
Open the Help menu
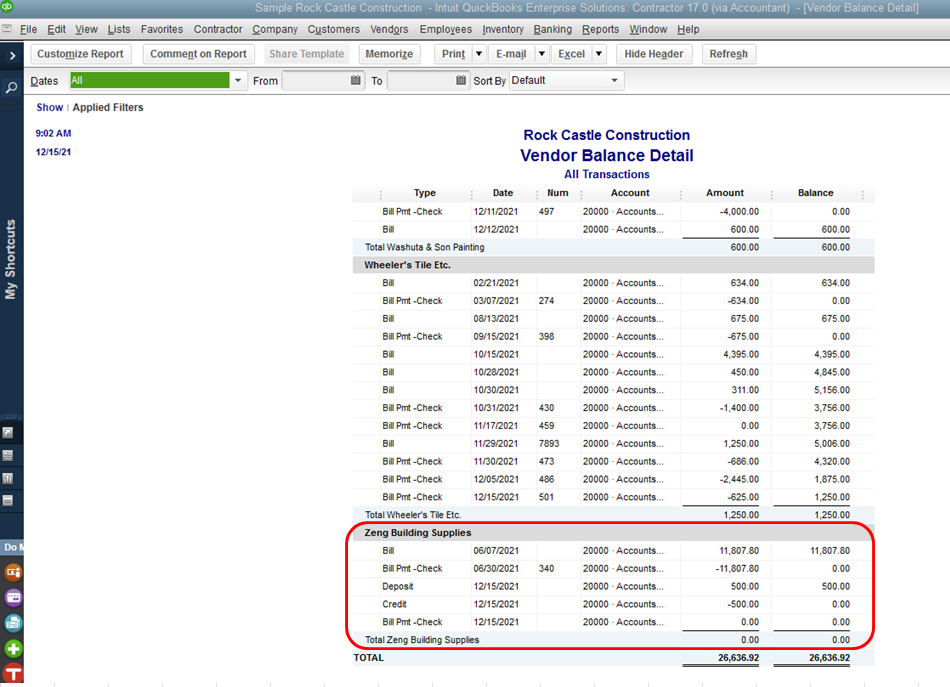pos(688,29)
